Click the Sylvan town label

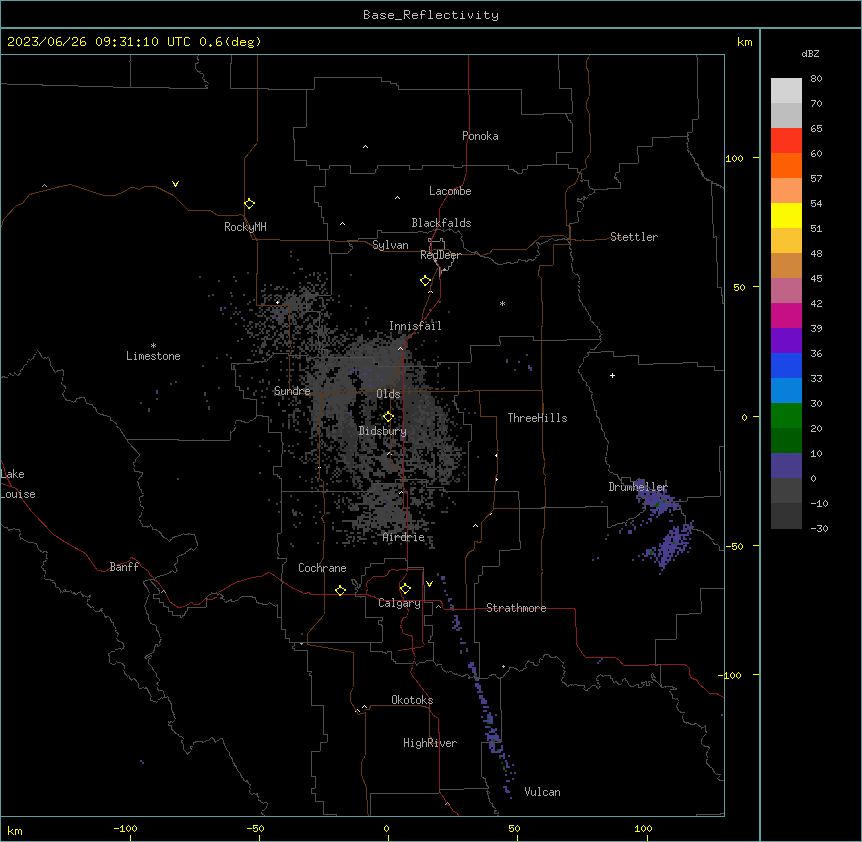(x=390, y=245)
